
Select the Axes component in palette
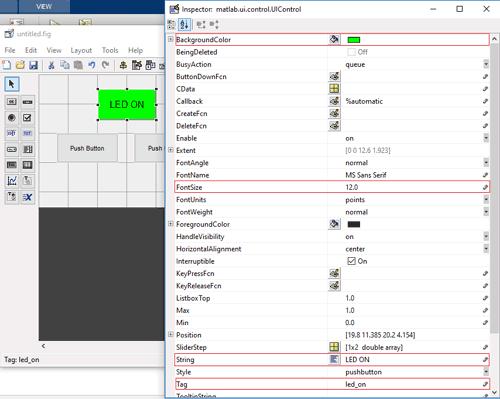pyautogui.click(x=12, y=181)
